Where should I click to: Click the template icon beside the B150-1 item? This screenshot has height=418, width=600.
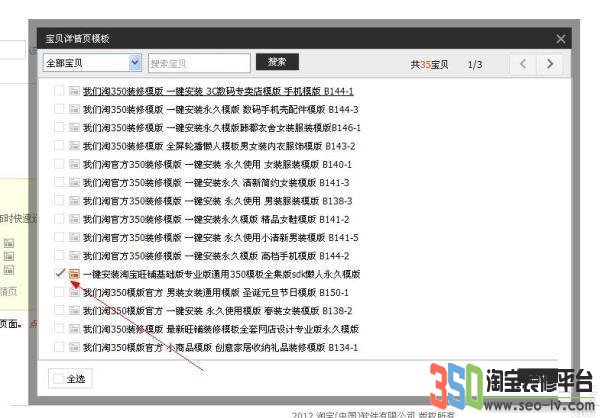point(74,292)
